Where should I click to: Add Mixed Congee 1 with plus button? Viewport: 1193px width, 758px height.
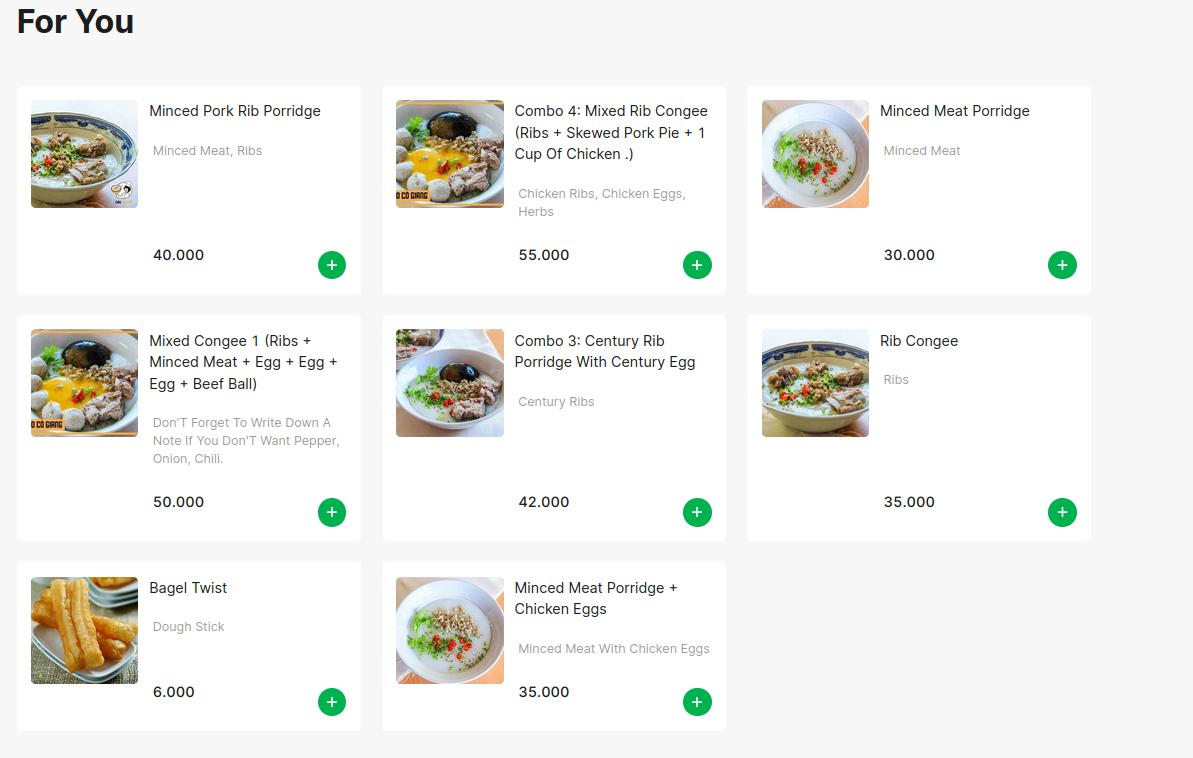332,512
